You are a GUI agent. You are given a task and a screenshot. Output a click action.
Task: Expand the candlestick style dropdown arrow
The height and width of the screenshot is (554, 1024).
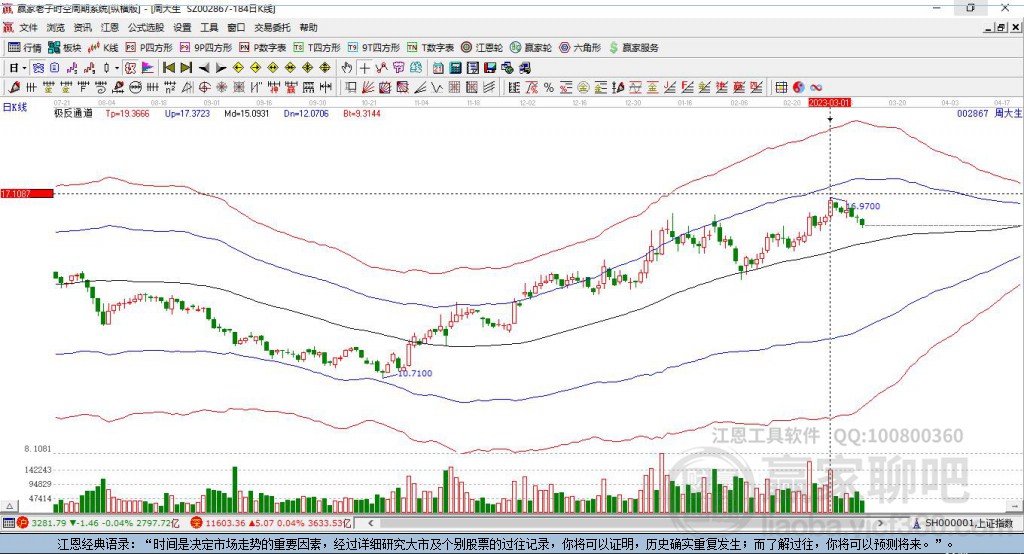[117, 68]
